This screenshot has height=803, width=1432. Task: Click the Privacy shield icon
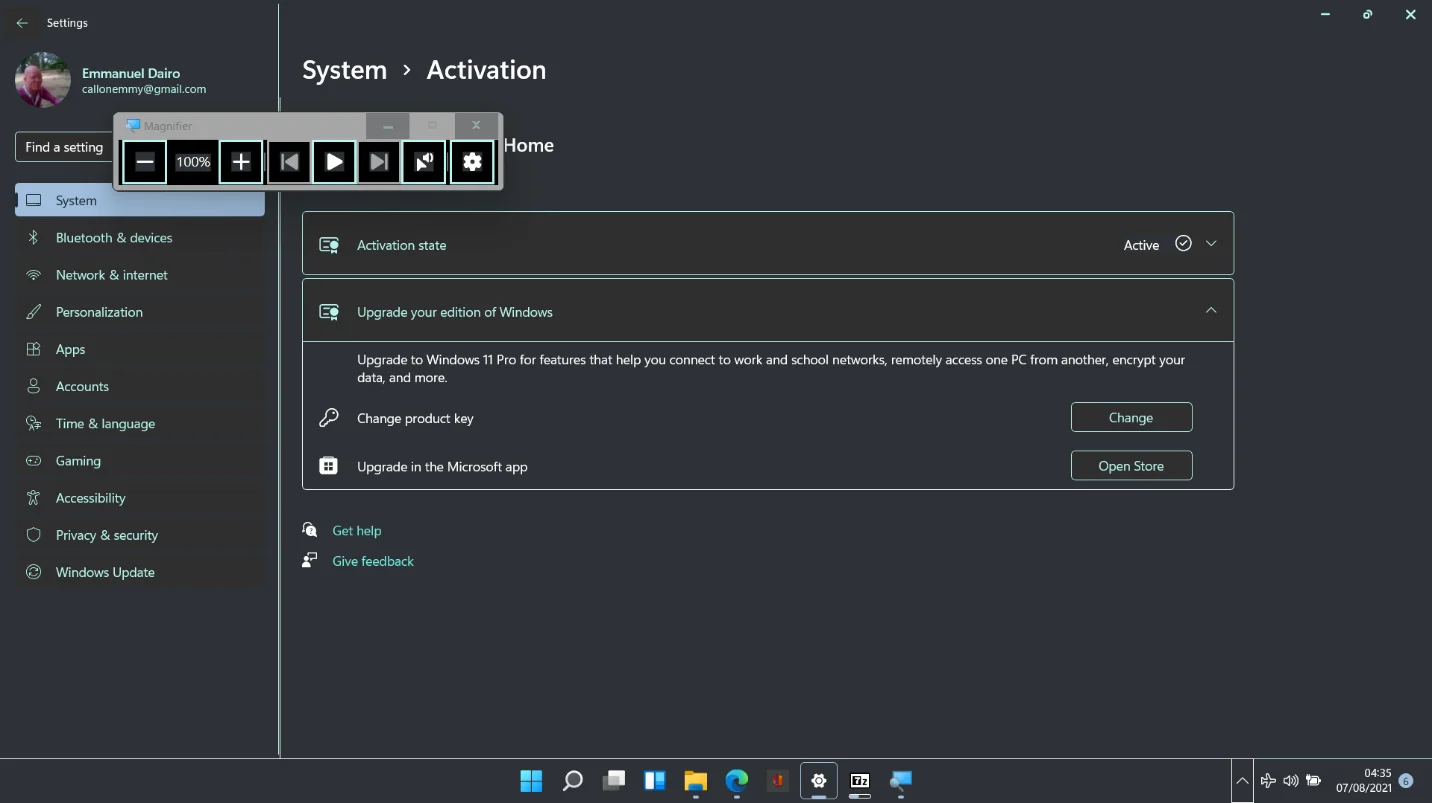(x=33, y=535)
